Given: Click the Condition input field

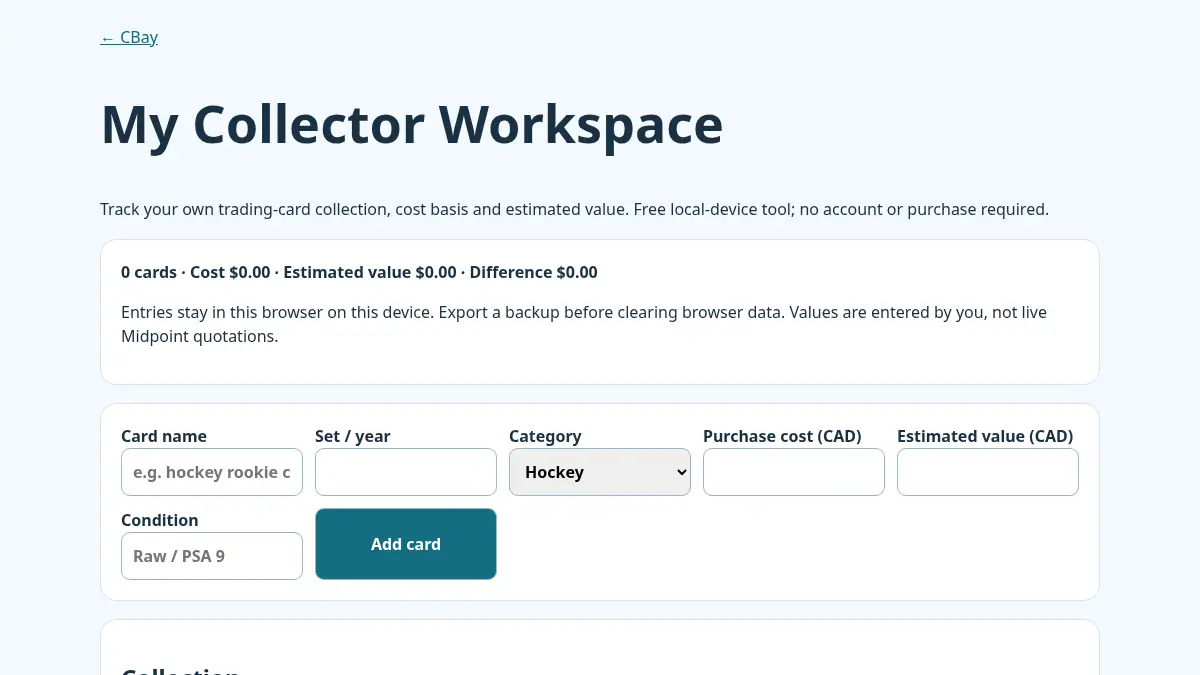Looking at the screenshot, I should pyautogui.click(x=212, y=556).
